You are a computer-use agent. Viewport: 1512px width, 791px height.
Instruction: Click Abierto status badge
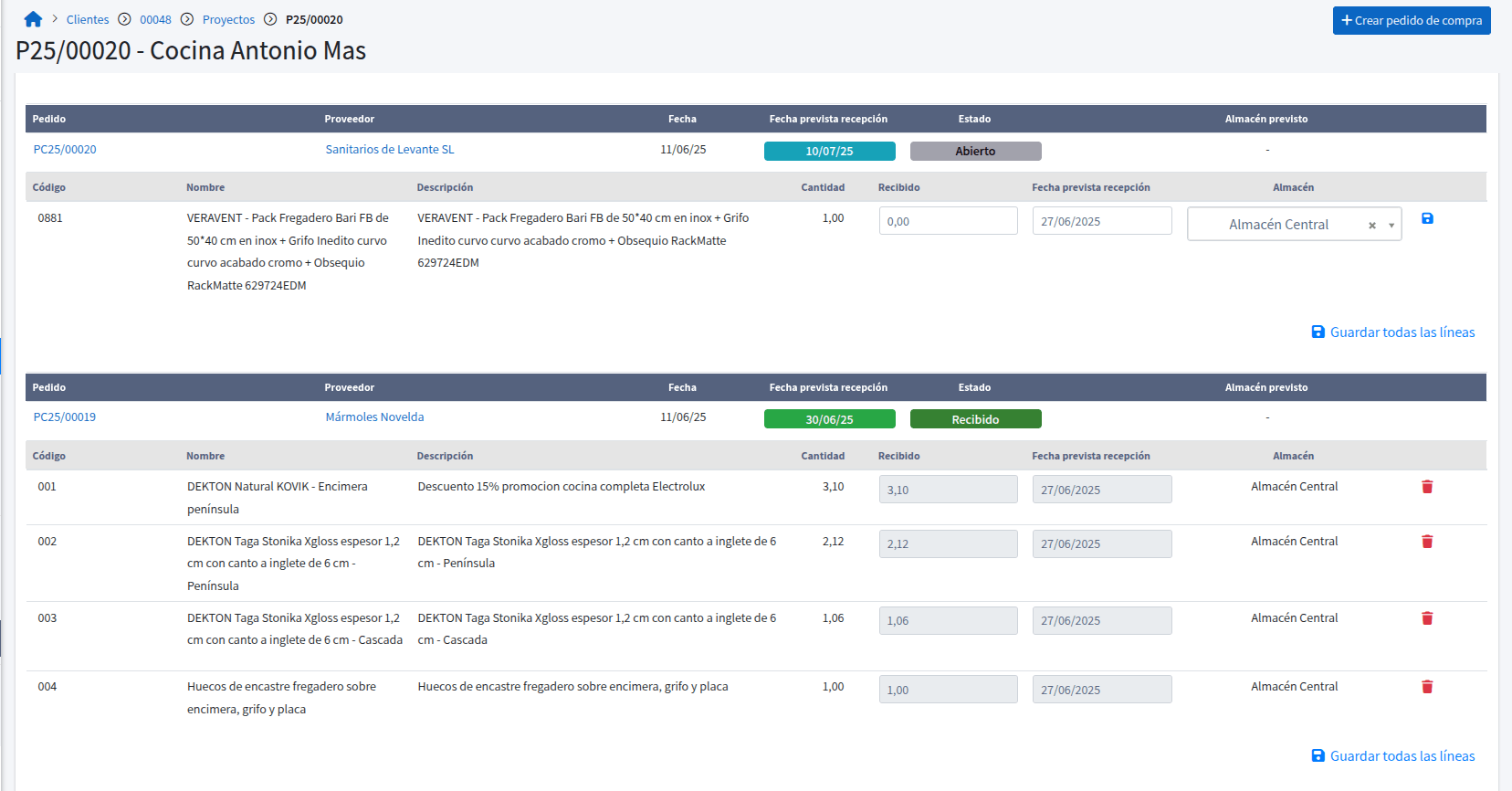pyautogui.click(x=976, y=152)
